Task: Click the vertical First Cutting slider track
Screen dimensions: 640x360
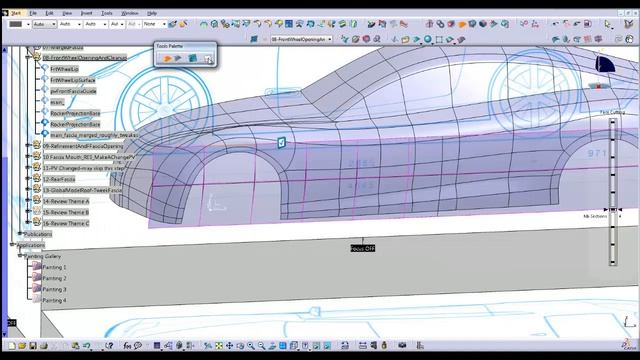Action: [x=613, y=192]
